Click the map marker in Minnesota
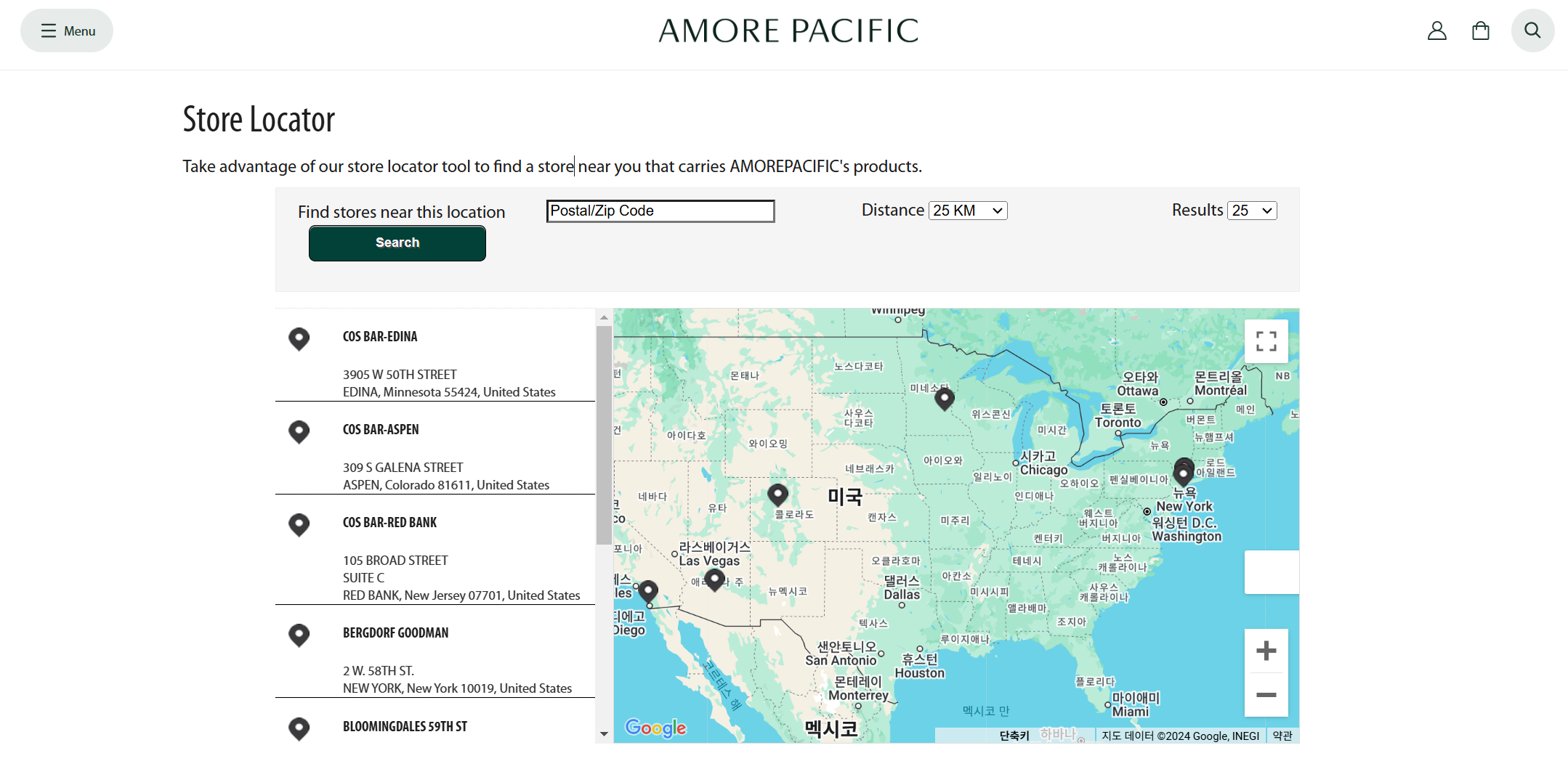The height and width of the screenshot is (761, 1568). click(944, 398)
